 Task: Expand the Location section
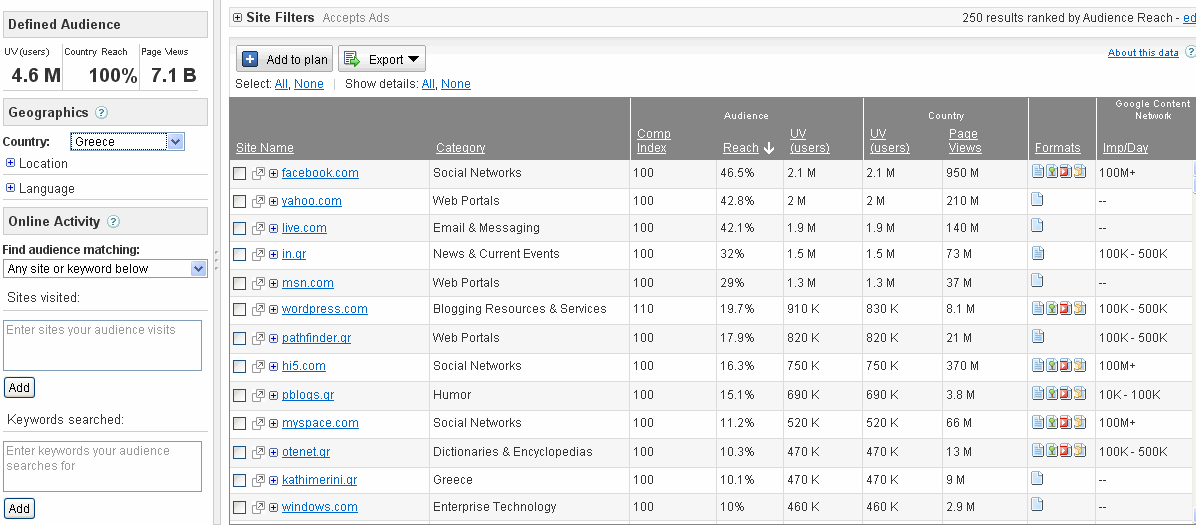coord(10,163)
